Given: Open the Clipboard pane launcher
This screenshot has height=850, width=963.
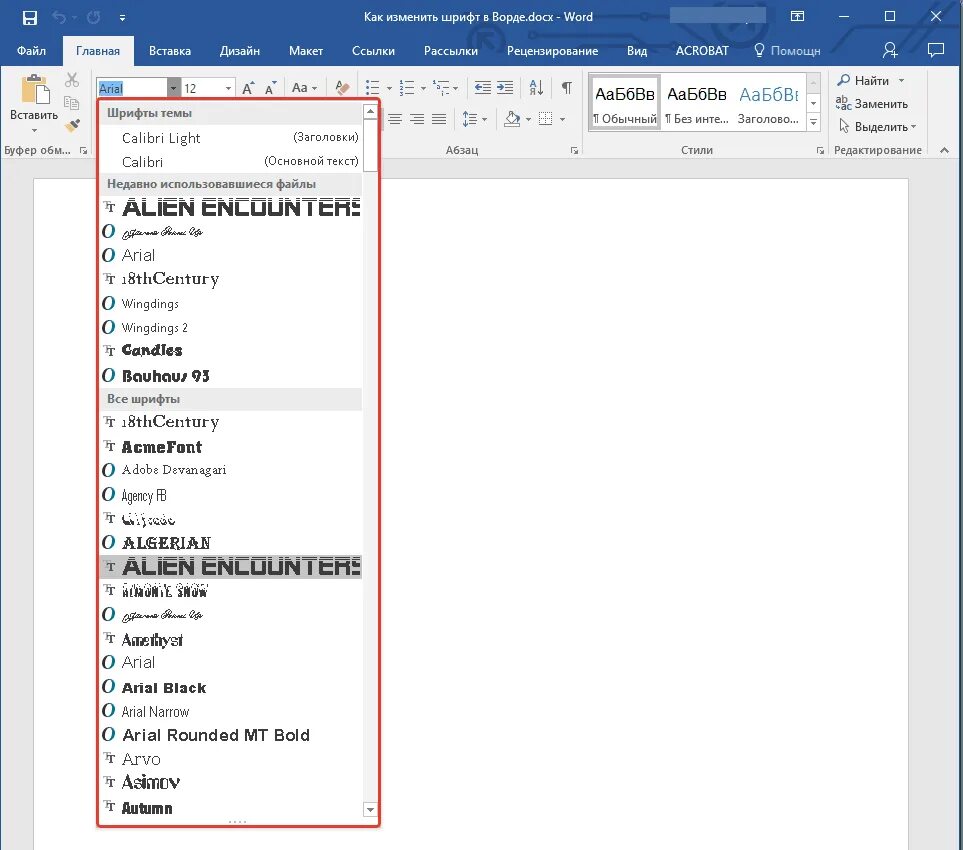Looking at the screenshot, I should (84, 150).
